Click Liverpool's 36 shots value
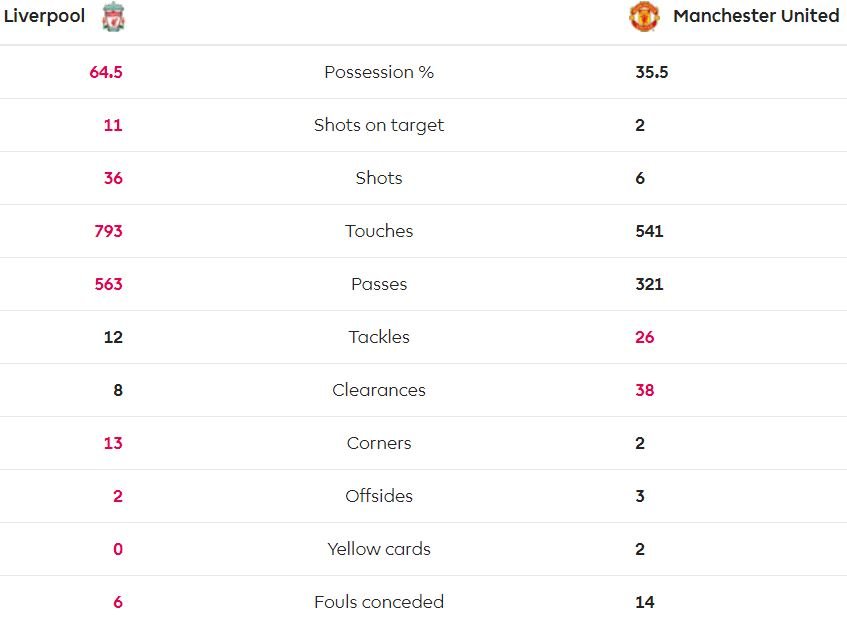 click(x=113, y=178)
